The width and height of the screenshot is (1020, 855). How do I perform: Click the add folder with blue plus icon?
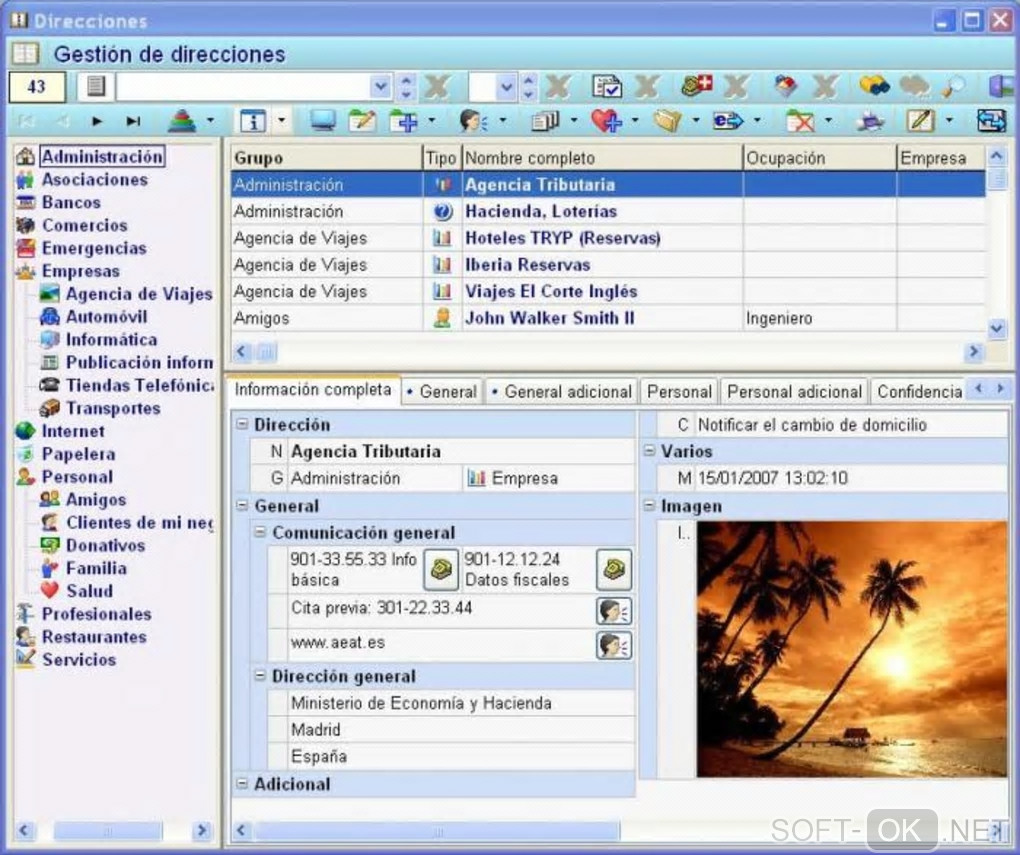pyautogui.click(x=403, y=121)
